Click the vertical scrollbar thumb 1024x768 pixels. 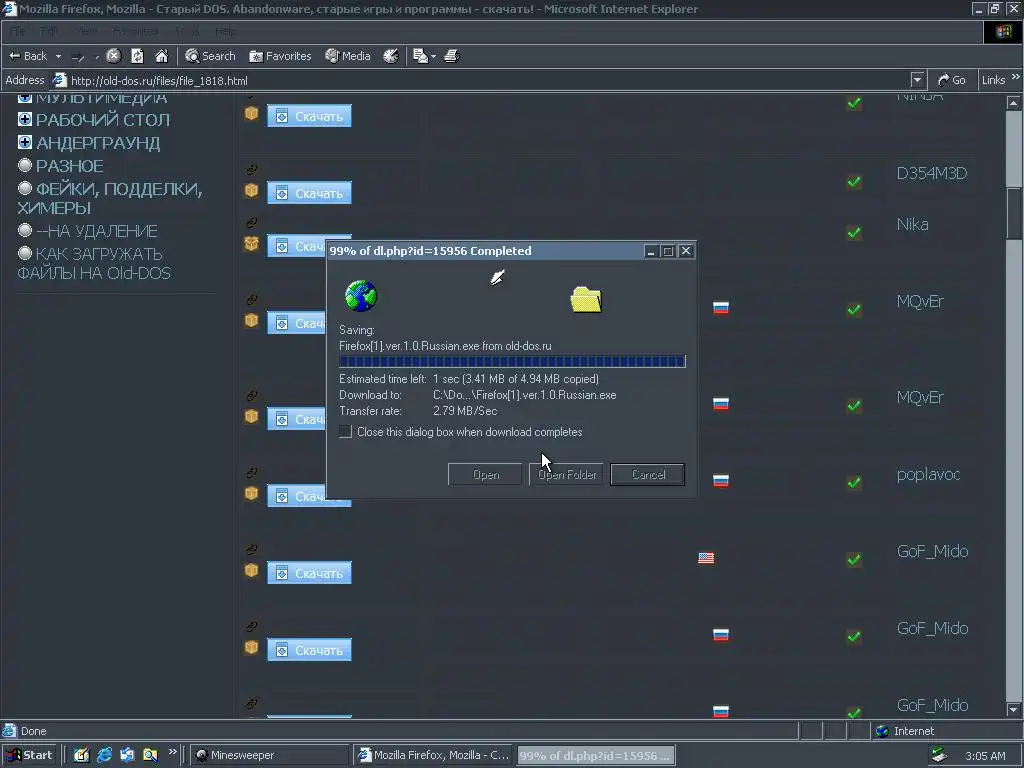(1013, 214)
